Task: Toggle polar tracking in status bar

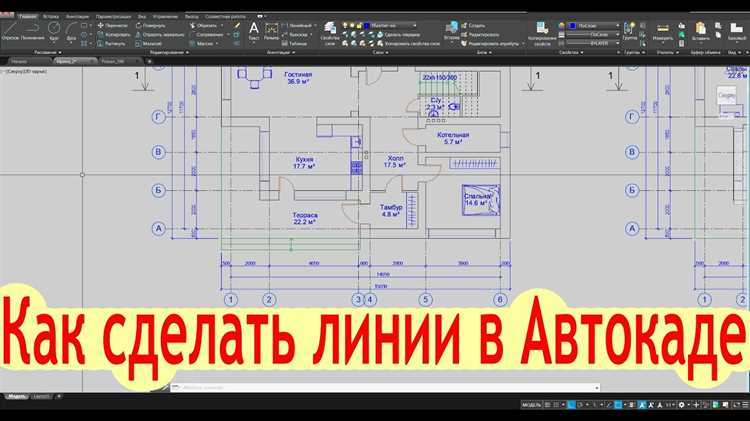Action: 580,405
